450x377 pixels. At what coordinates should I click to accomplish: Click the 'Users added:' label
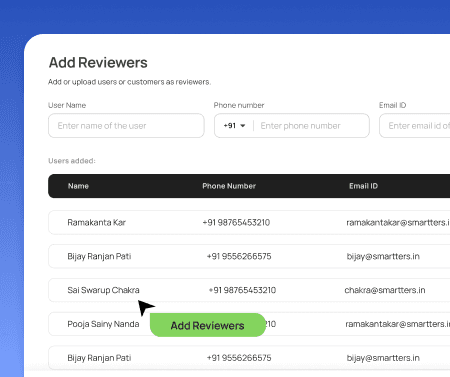click(x=72, y=161)
